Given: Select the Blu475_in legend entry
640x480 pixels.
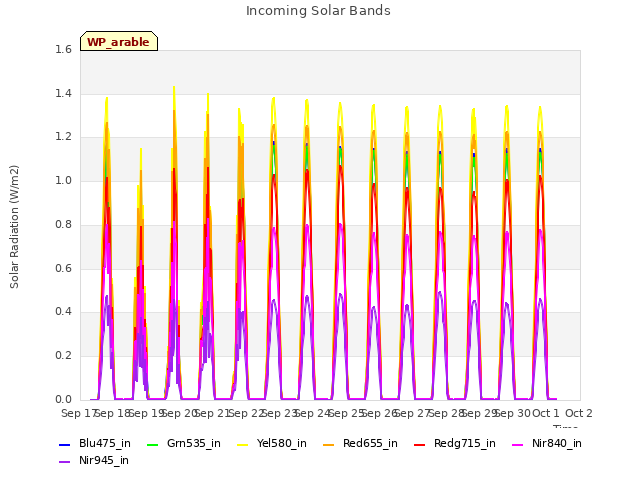Looking at the screenshot, I should tap(95, 444).
